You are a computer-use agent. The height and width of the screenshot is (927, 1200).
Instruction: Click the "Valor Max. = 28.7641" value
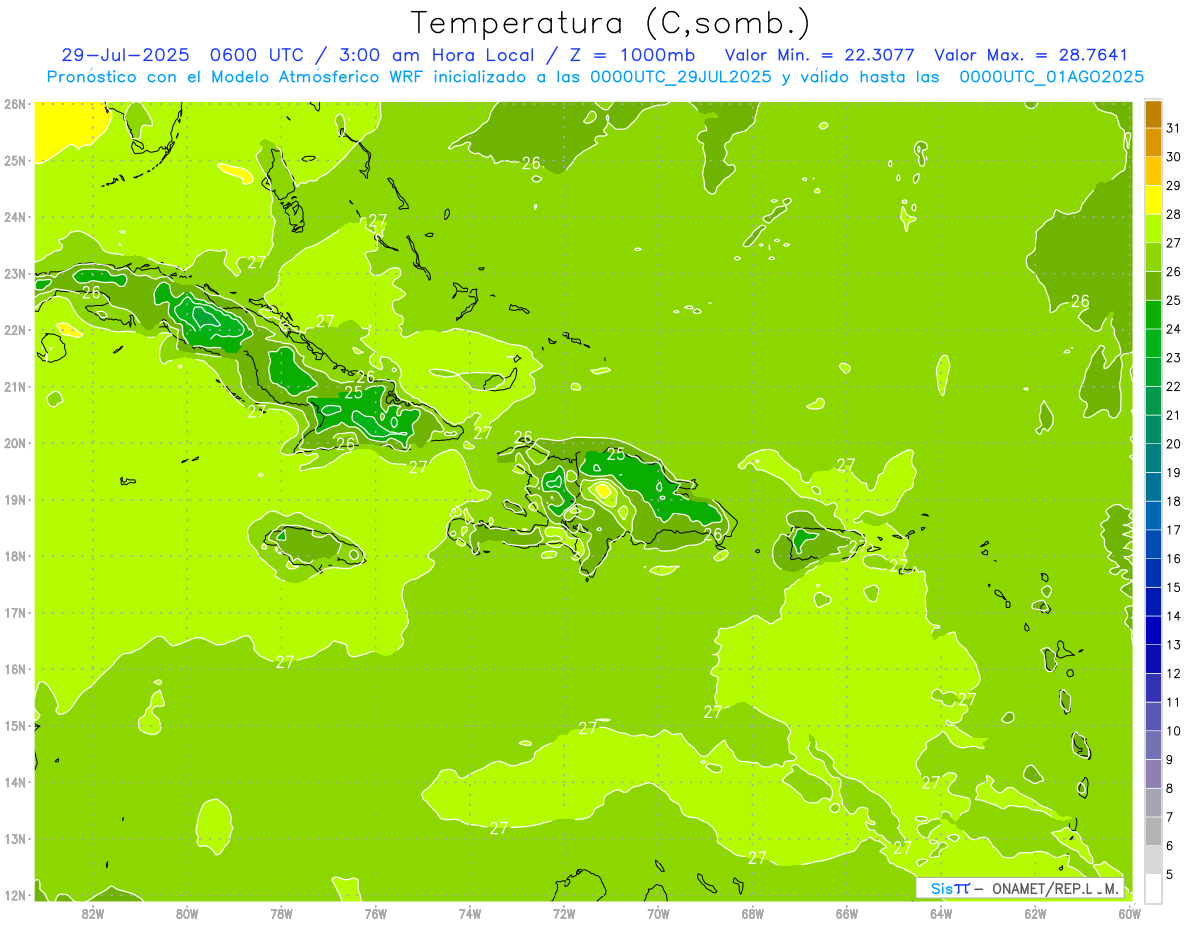[x=1031, y=55]
